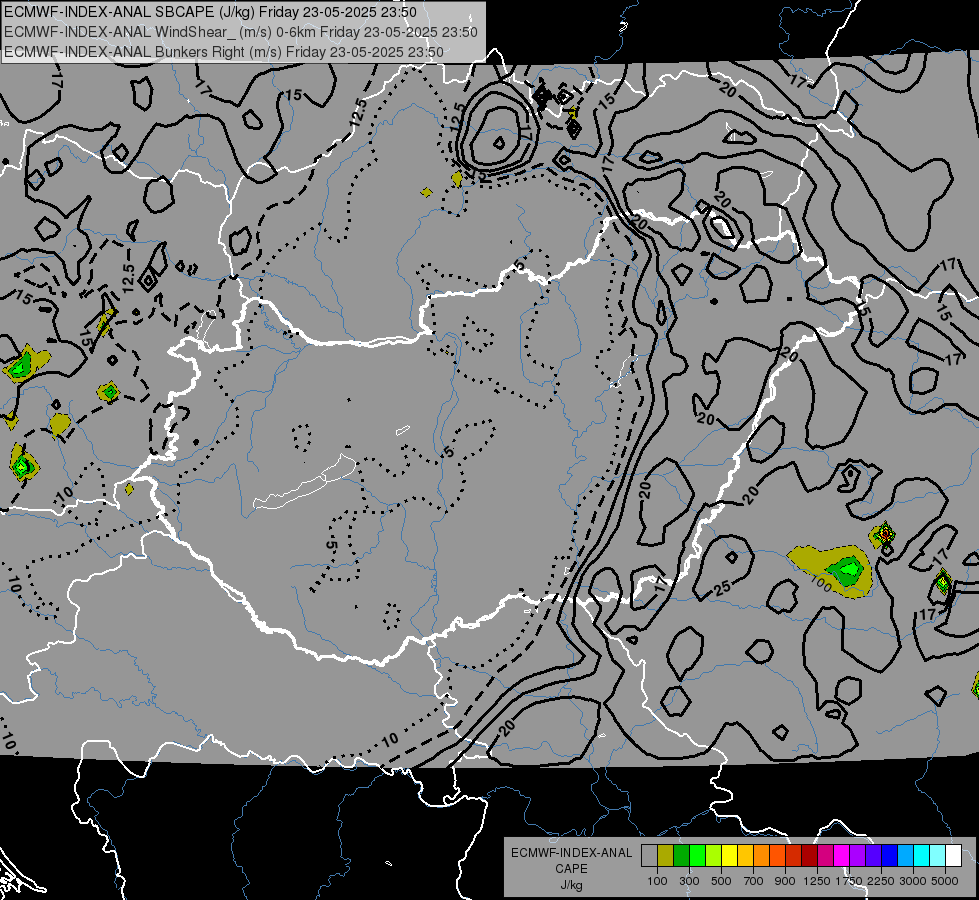Select the pure blue legend swatch
Screen dimensions: 979x900
tap(889, 856)
